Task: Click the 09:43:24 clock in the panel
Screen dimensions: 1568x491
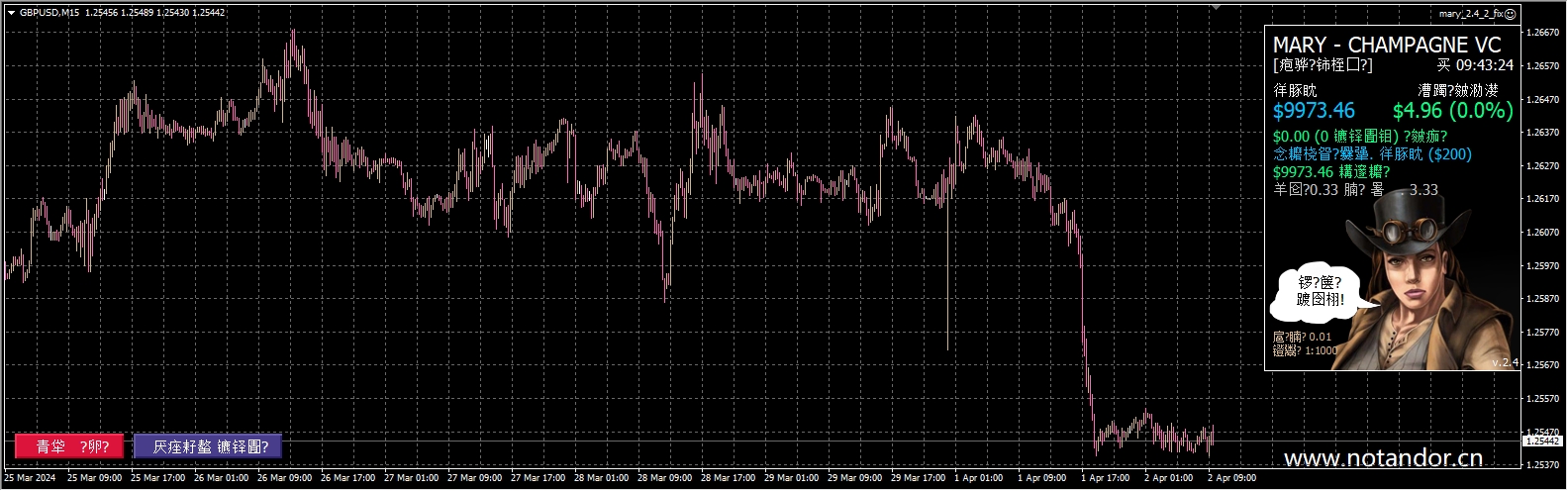Action: (x=1484, y=65)
